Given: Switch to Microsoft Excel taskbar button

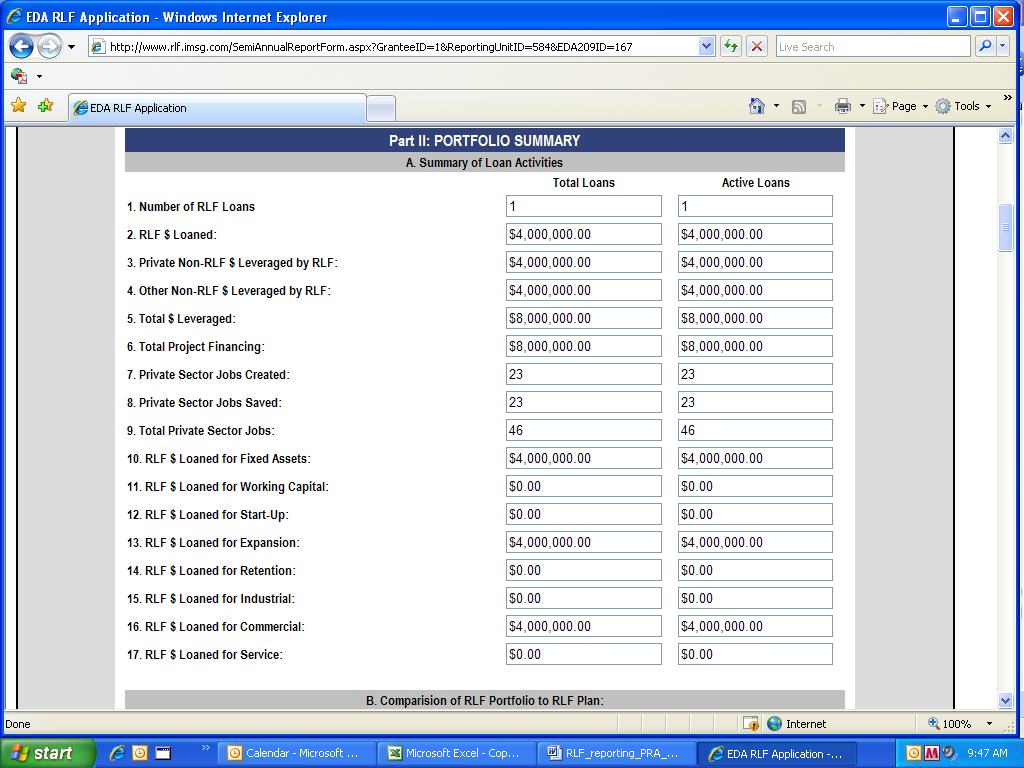Looking at the screenshot, I should [456, 753].
